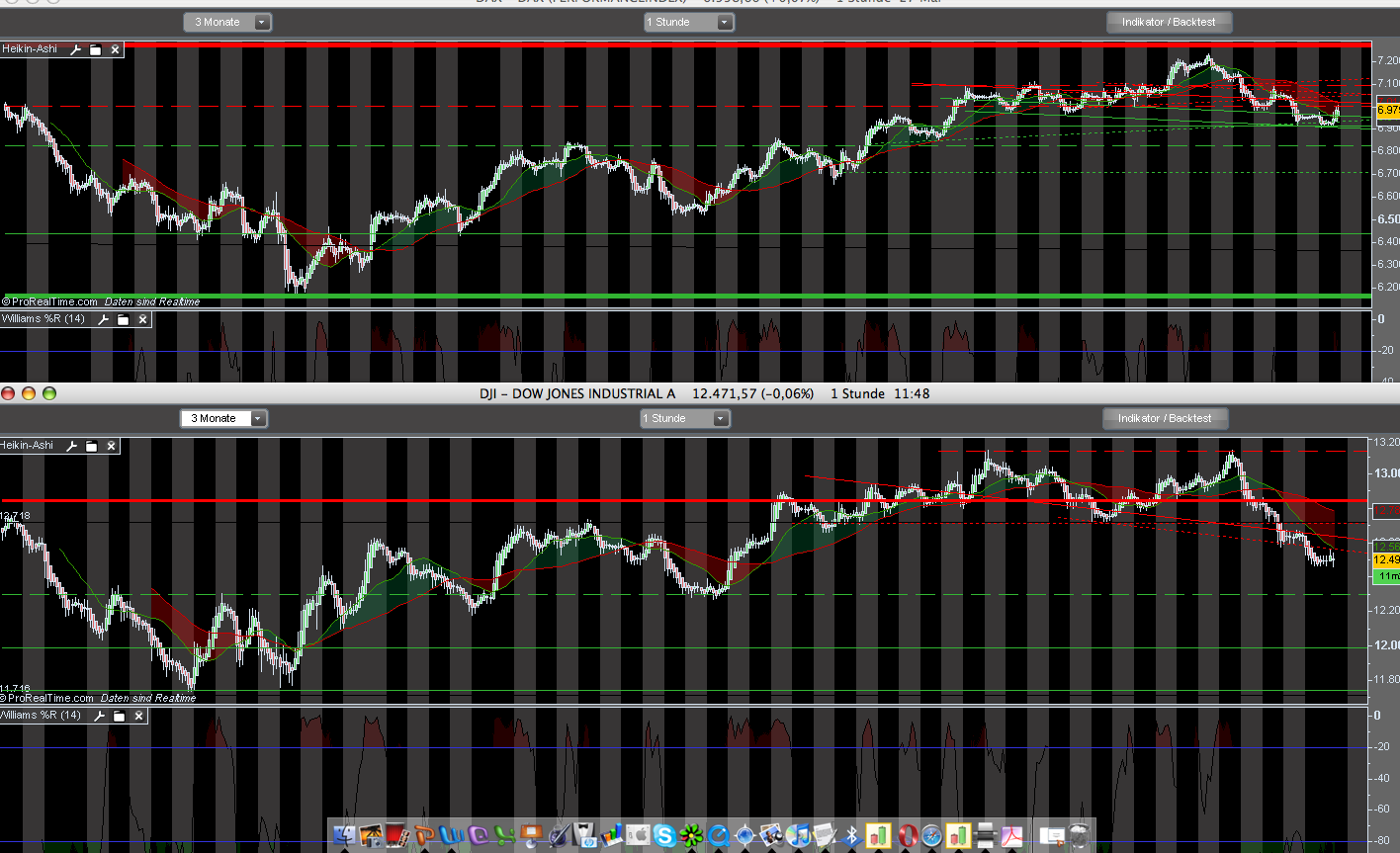Screen dimensions: 1400x853
Task: Launch Microsoft Excel from the Dock
Action: point(505,835)
